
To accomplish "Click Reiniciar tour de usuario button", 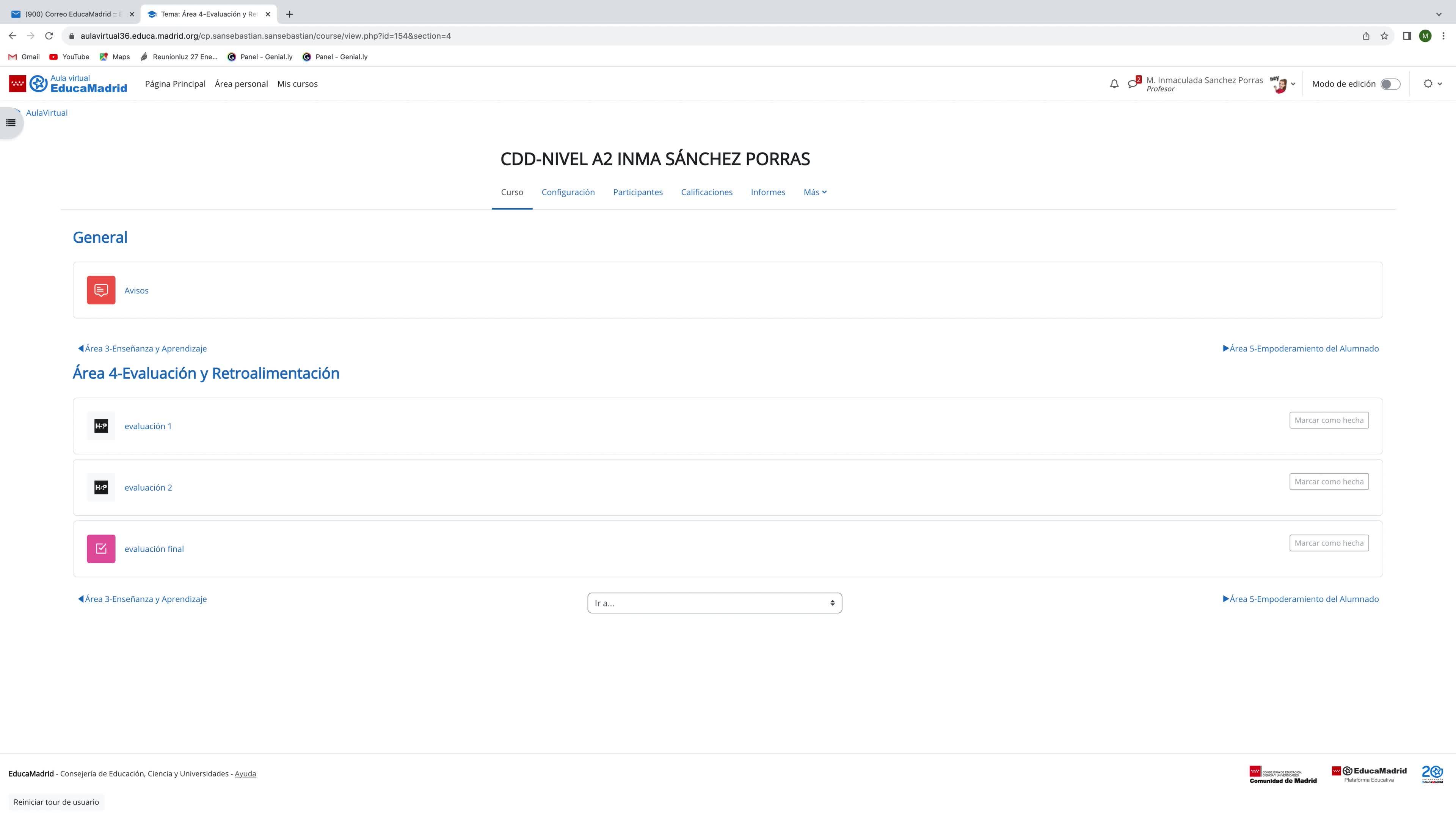I will pos(56,802).
